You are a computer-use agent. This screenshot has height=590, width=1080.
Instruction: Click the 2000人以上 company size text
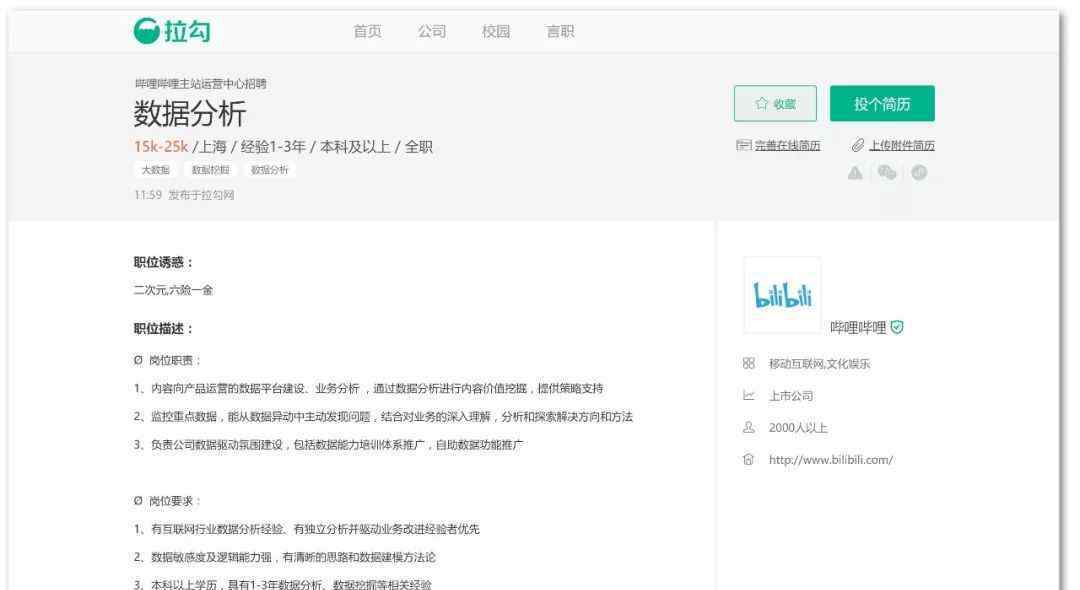tap(798, 428)
